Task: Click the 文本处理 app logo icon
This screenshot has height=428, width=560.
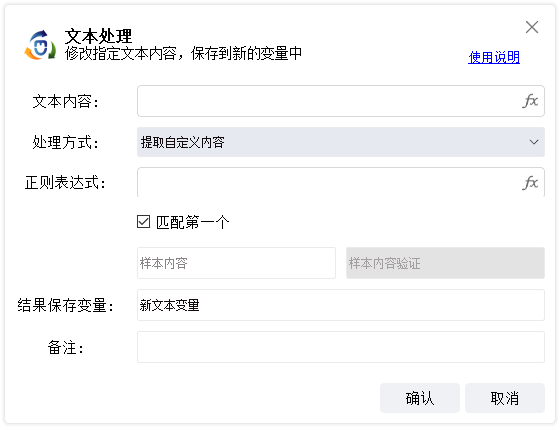Action: tap(40, 45)
